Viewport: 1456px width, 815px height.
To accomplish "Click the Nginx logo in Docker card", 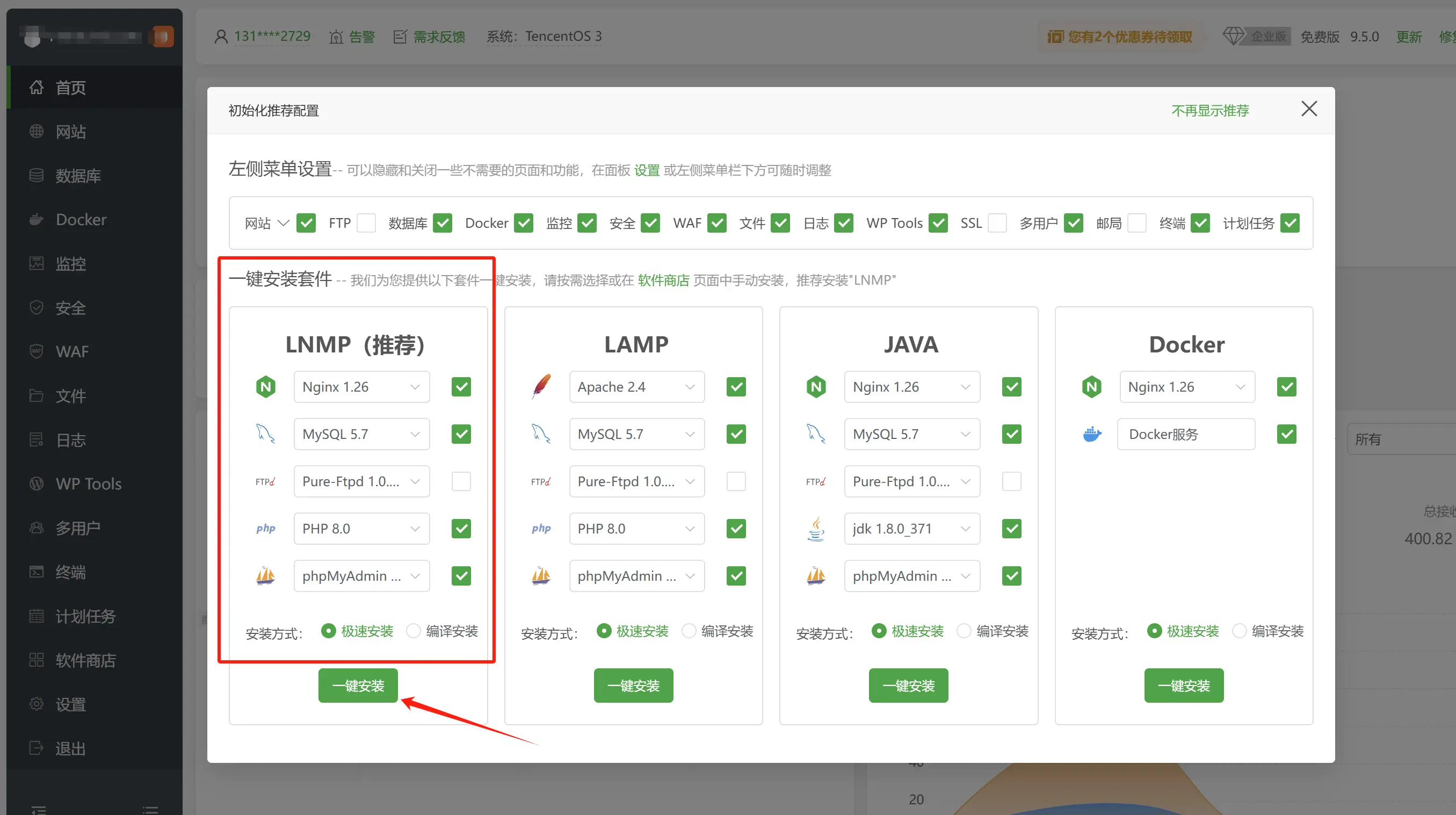I will [1092, 387].
